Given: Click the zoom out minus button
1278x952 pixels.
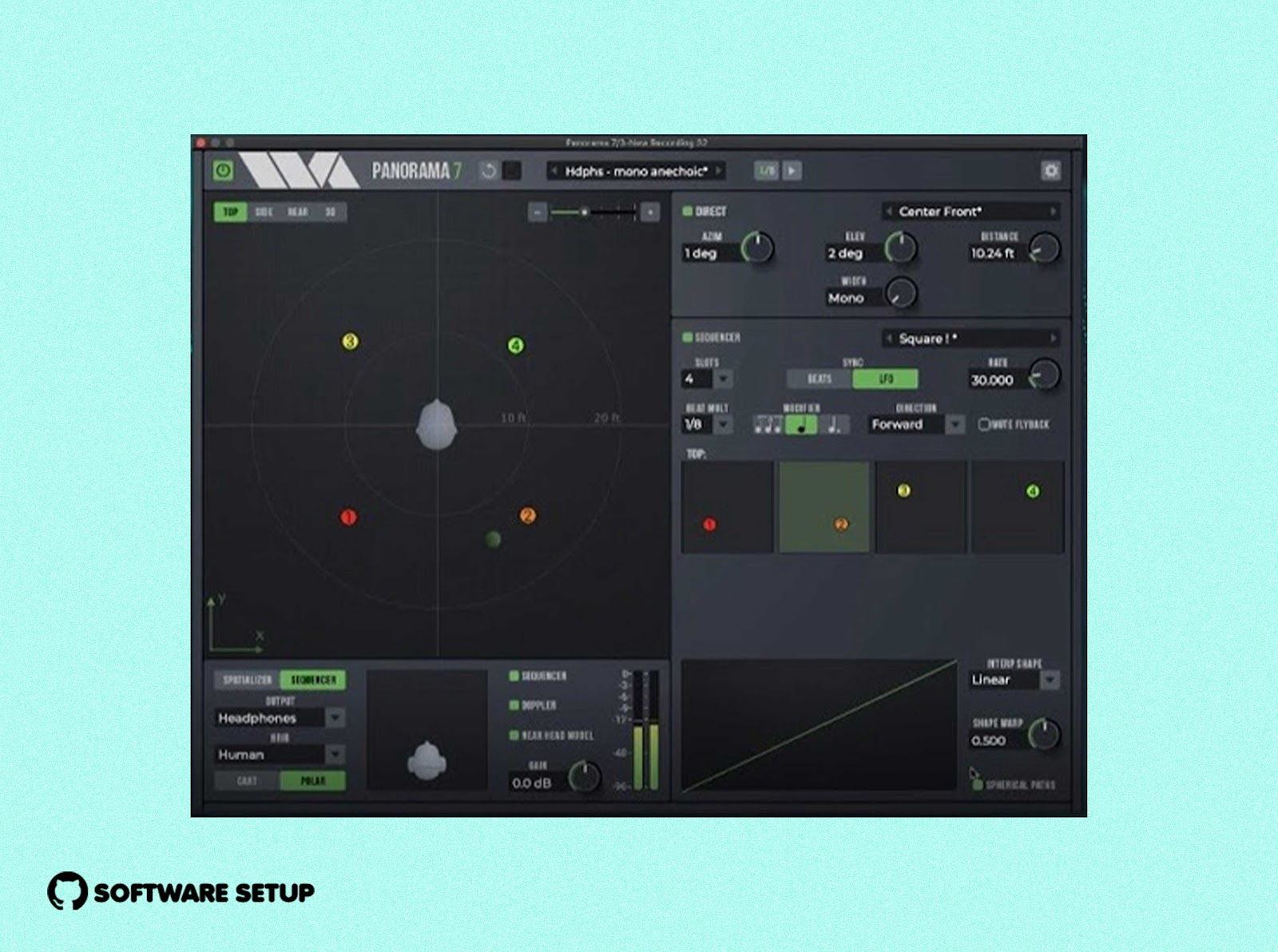Looking at the screenshot, I should [x=538, y=212].
